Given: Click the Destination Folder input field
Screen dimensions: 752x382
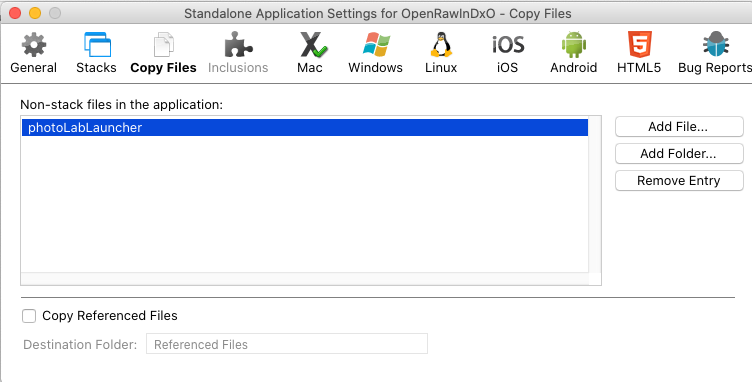Looking at the screenshot, I should click(287, 344).
